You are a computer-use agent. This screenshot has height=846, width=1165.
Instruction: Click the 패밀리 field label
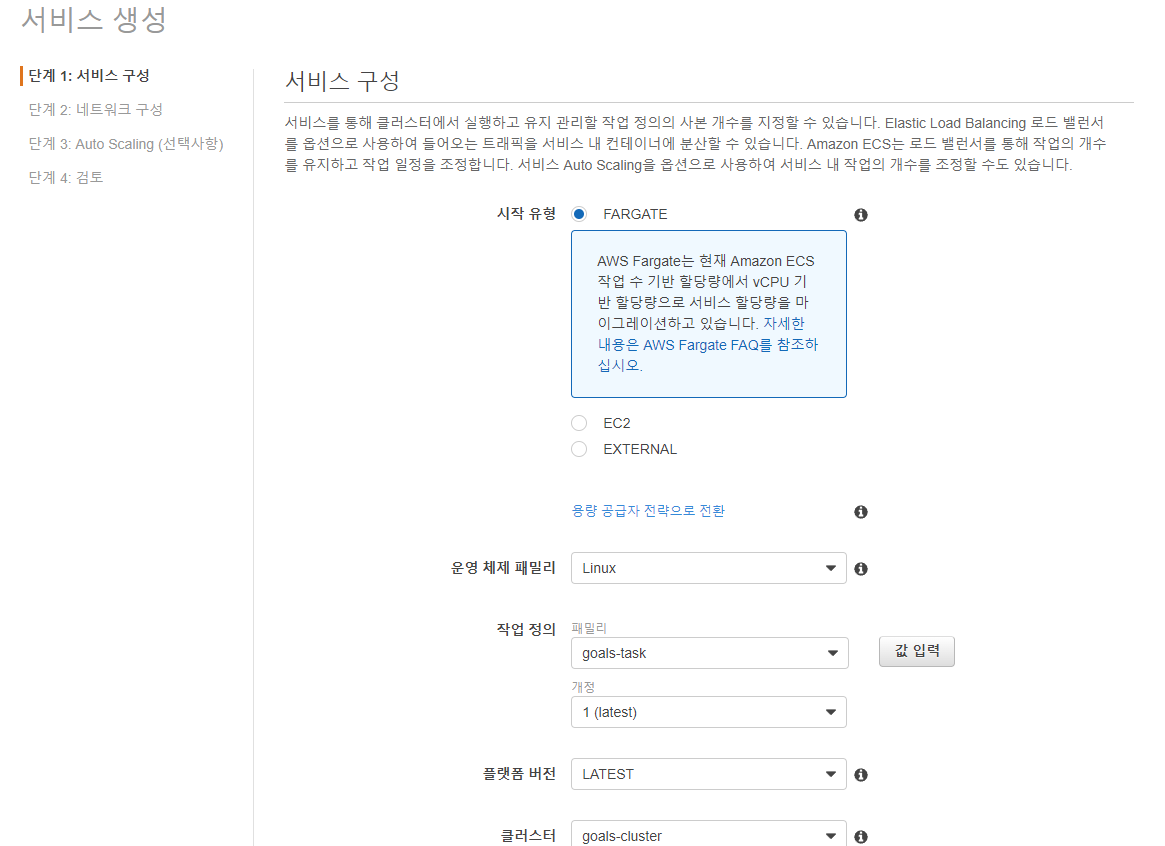point(589,628)
